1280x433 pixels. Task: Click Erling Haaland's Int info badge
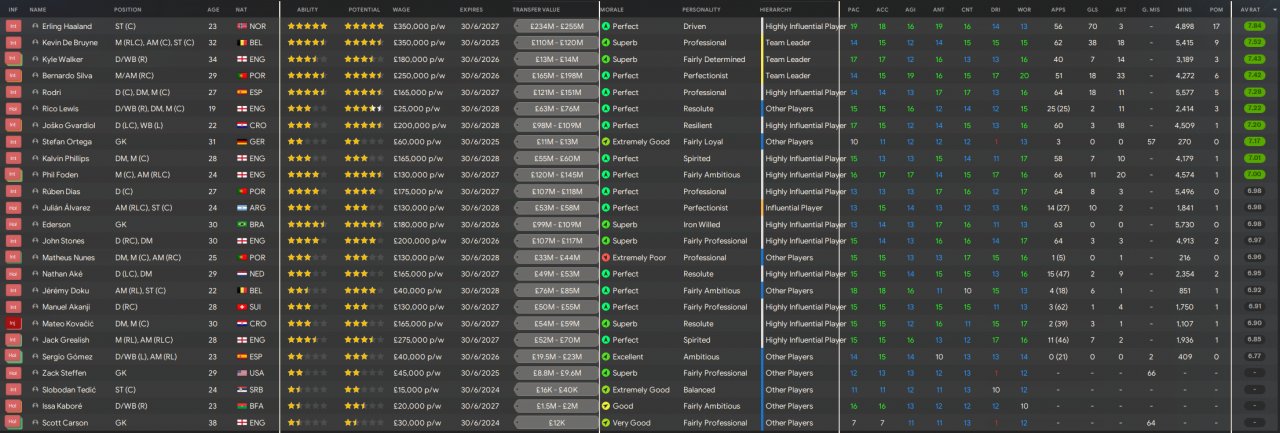14,26
